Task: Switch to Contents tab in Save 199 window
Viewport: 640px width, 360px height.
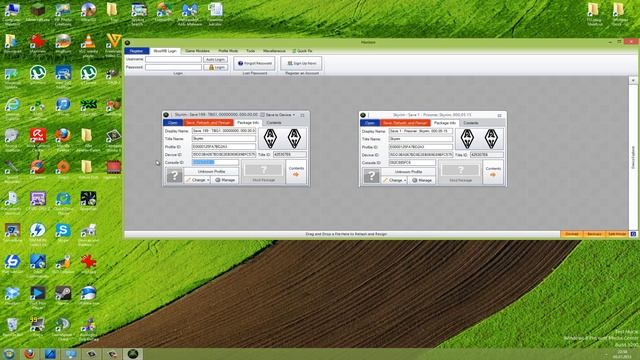Action: point(274,122)
